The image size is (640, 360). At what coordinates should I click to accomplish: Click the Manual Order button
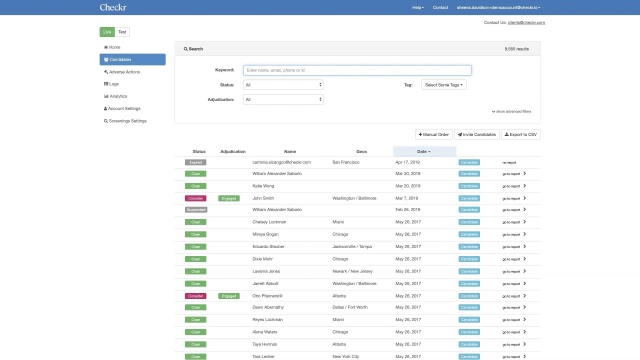[433, 134]
